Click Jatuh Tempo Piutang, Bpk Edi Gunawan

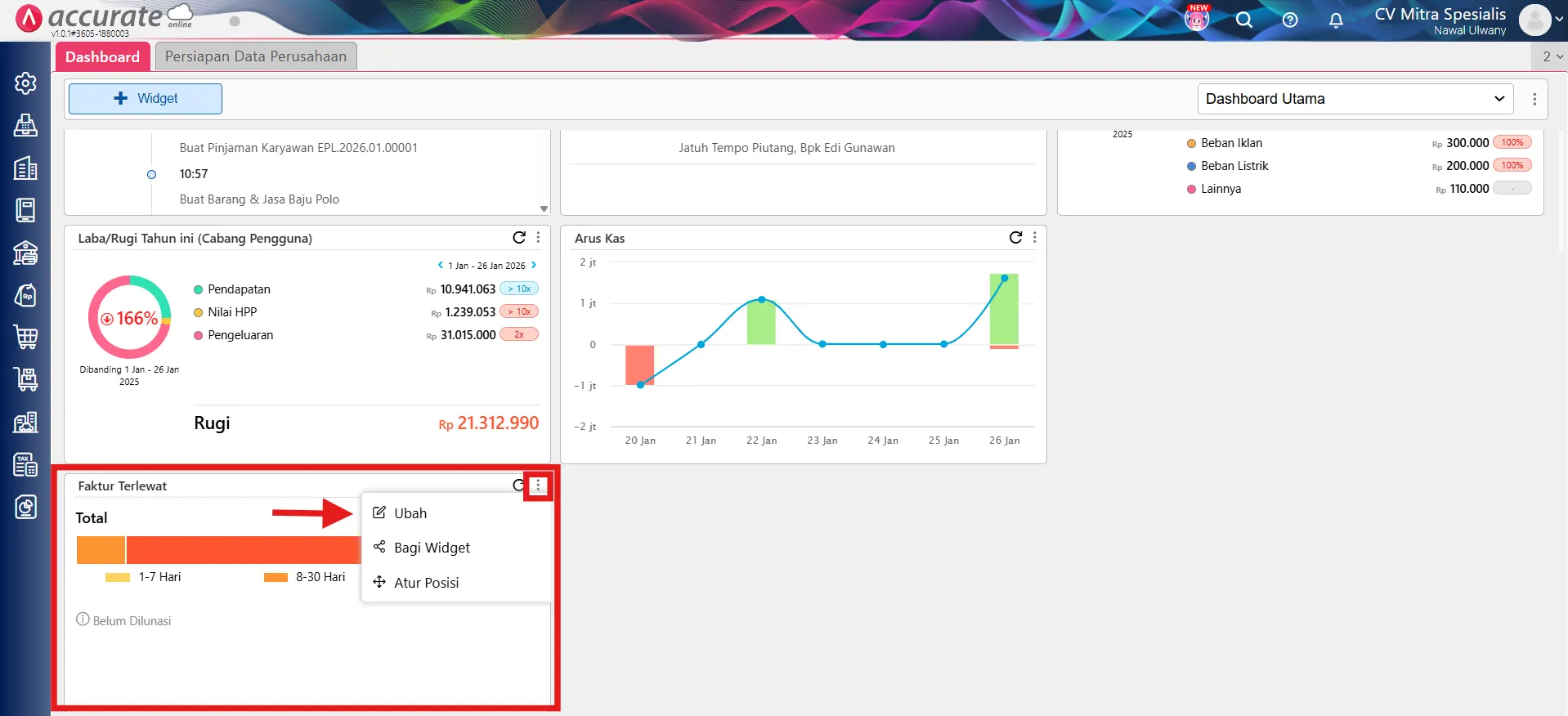click(786, 148)
